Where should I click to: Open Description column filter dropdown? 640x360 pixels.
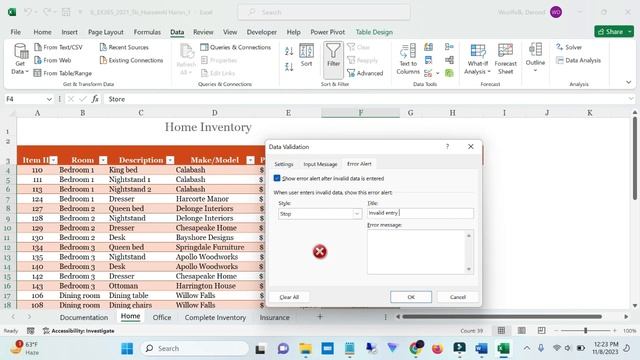171,160
